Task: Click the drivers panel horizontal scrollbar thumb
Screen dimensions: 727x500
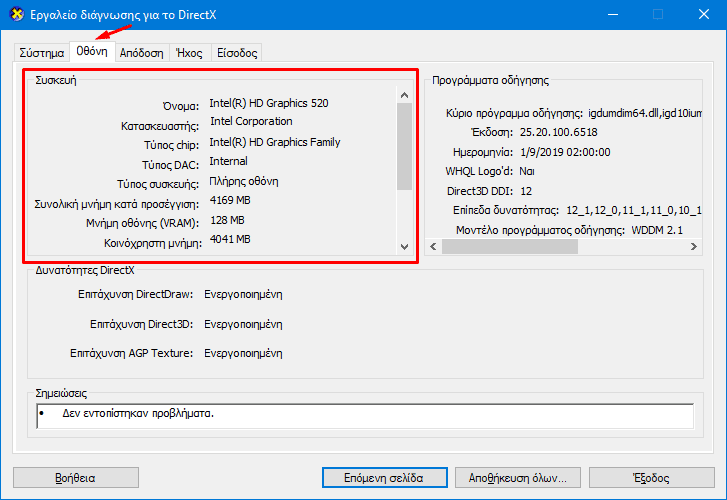Action: pyautogui.click(x=510, y=246)
